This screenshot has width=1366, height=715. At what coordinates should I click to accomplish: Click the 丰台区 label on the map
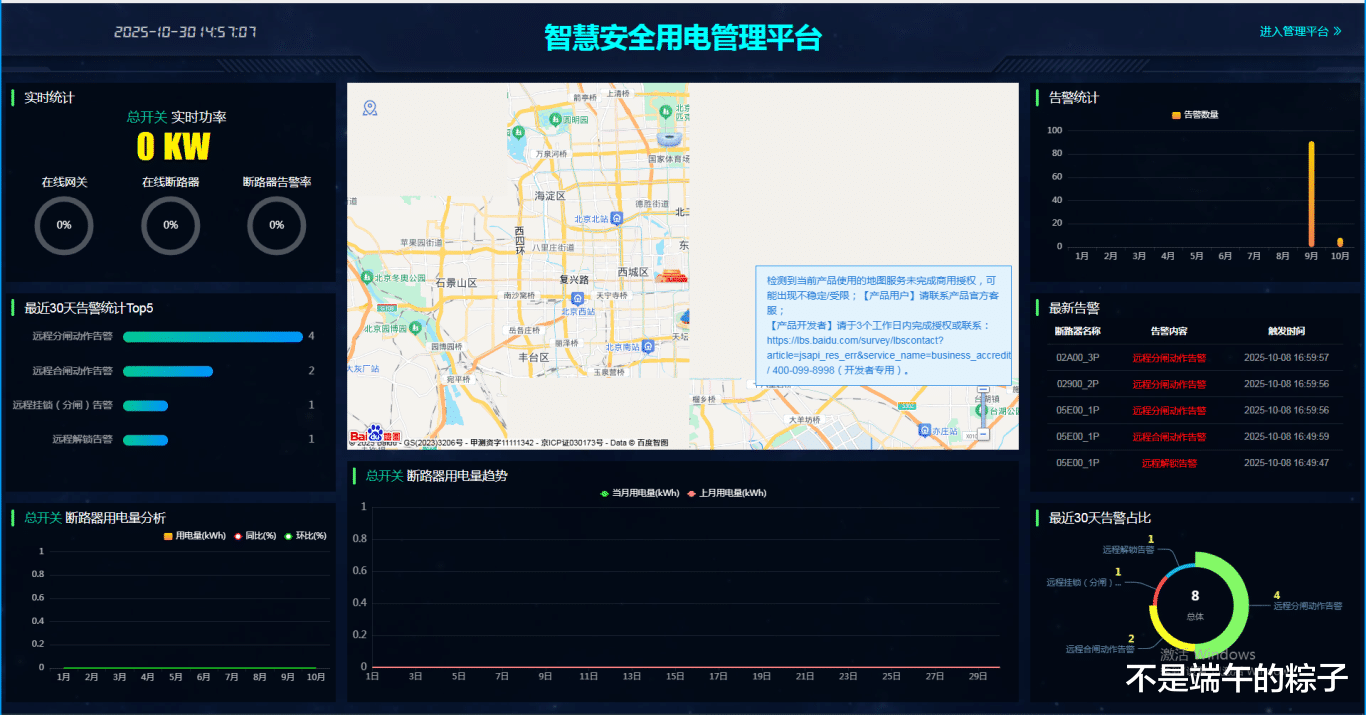534,357
